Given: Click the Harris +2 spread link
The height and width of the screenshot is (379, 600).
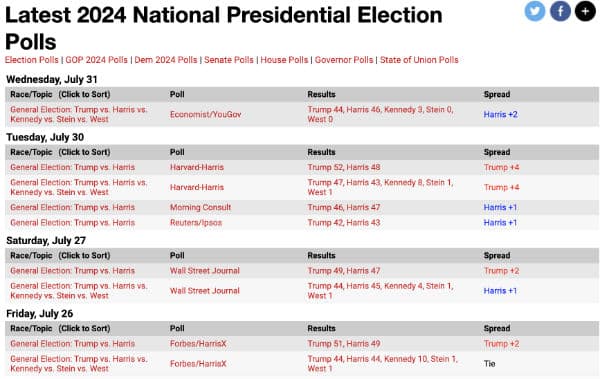Looking at the screenshot, I should [501, 114].
